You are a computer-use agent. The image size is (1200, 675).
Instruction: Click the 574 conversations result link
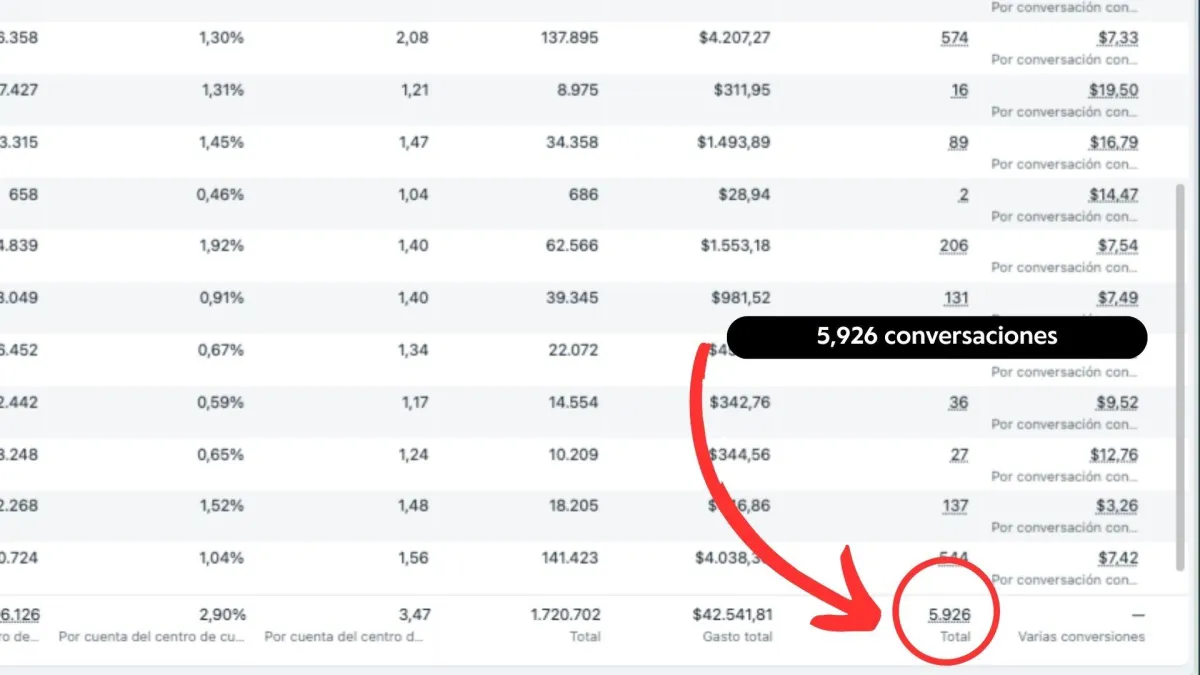coord(955,38)
